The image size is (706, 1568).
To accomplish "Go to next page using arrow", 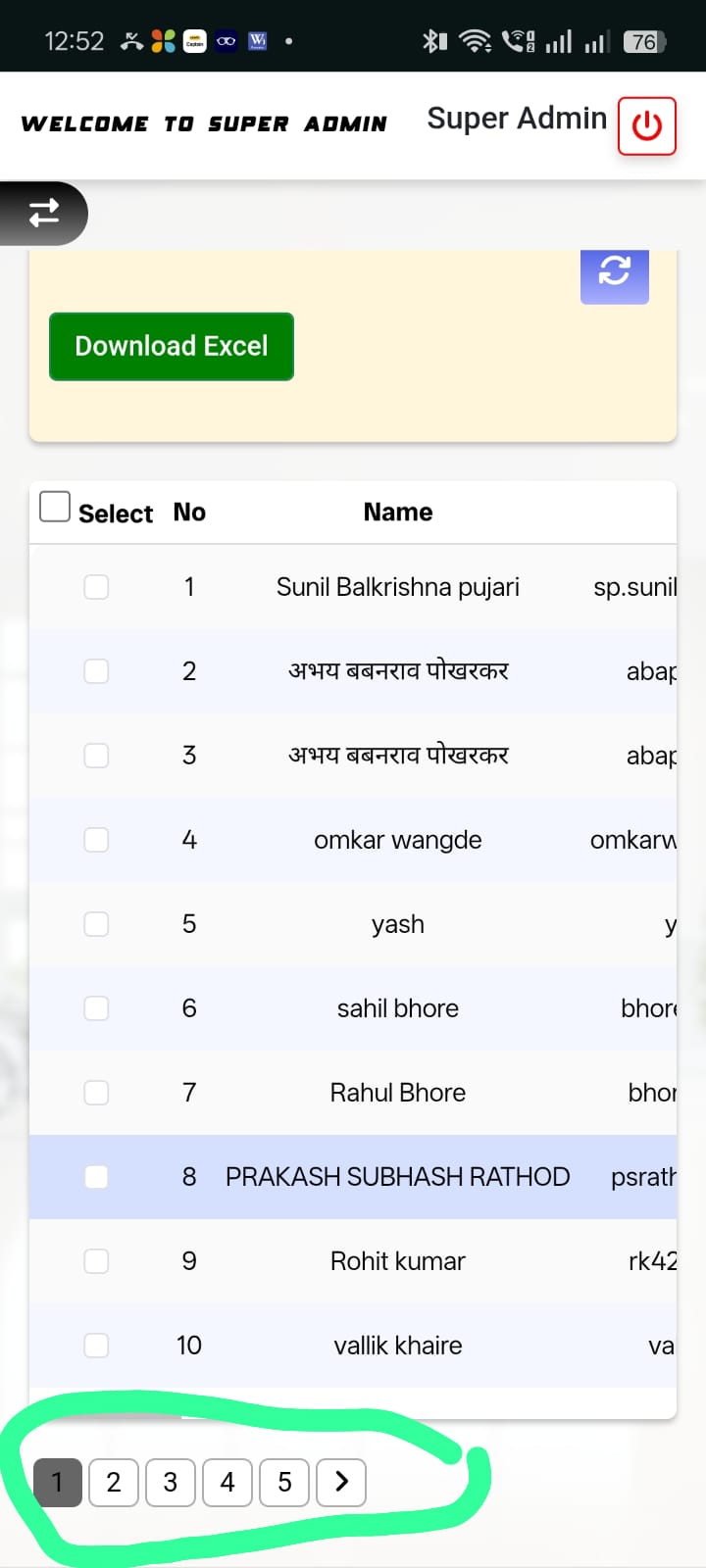I will click(341, 1482).
